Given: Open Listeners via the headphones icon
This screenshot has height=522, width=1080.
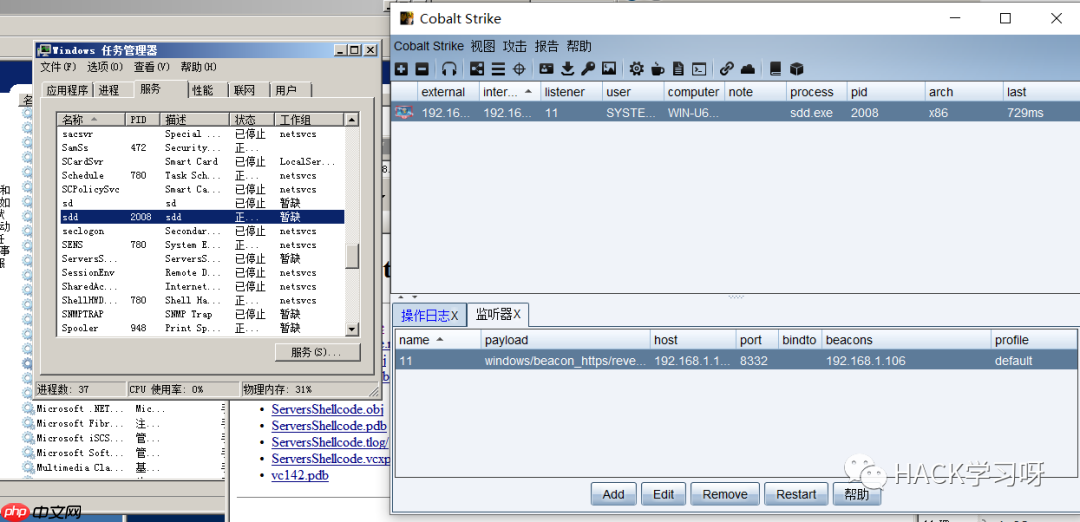Looking at the screenshot, I should pyautogui.click(x=449, y=69).
